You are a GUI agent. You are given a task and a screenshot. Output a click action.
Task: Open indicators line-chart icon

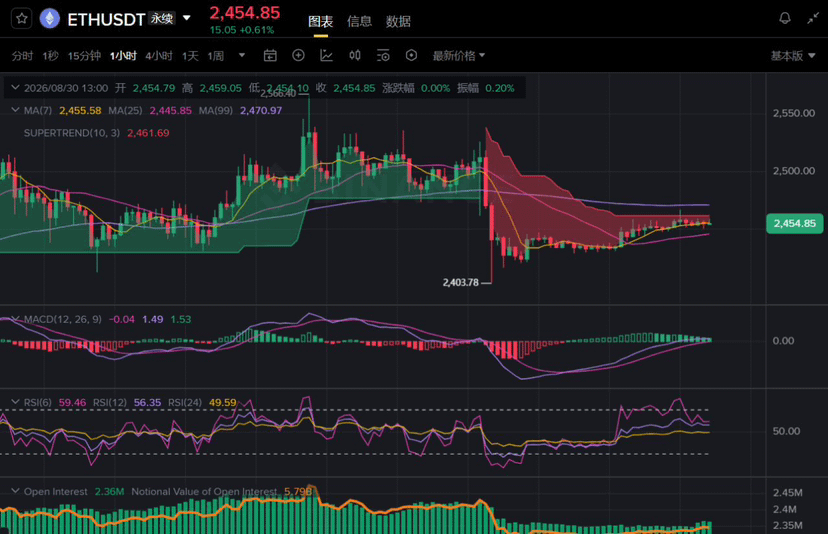point(326,55)
